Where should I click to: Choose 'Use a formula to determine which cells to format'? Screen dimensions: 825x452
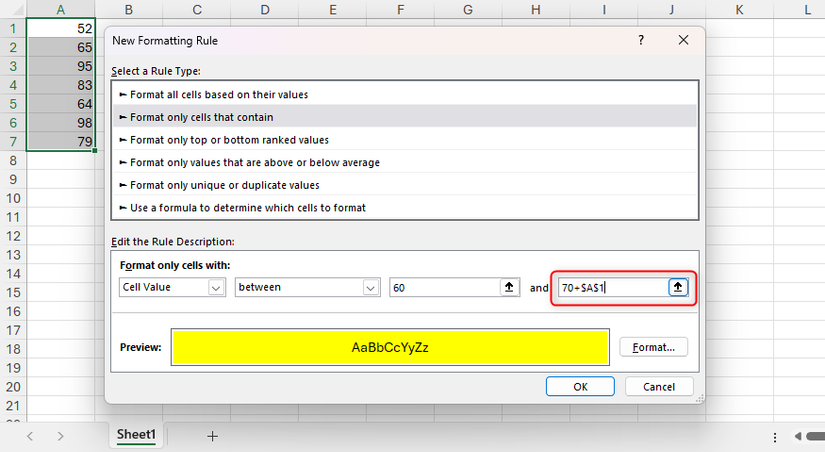click(248, 208)
